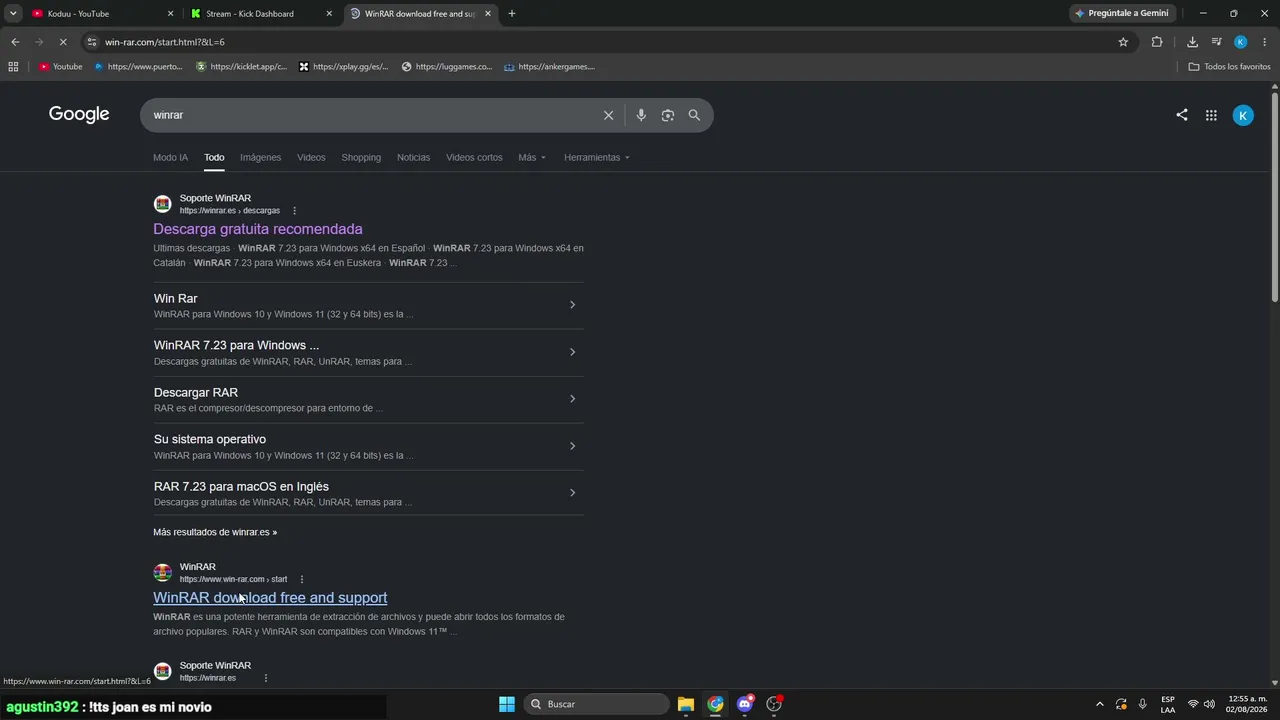Close the Koduu - YouTube tab

(170, 14)
